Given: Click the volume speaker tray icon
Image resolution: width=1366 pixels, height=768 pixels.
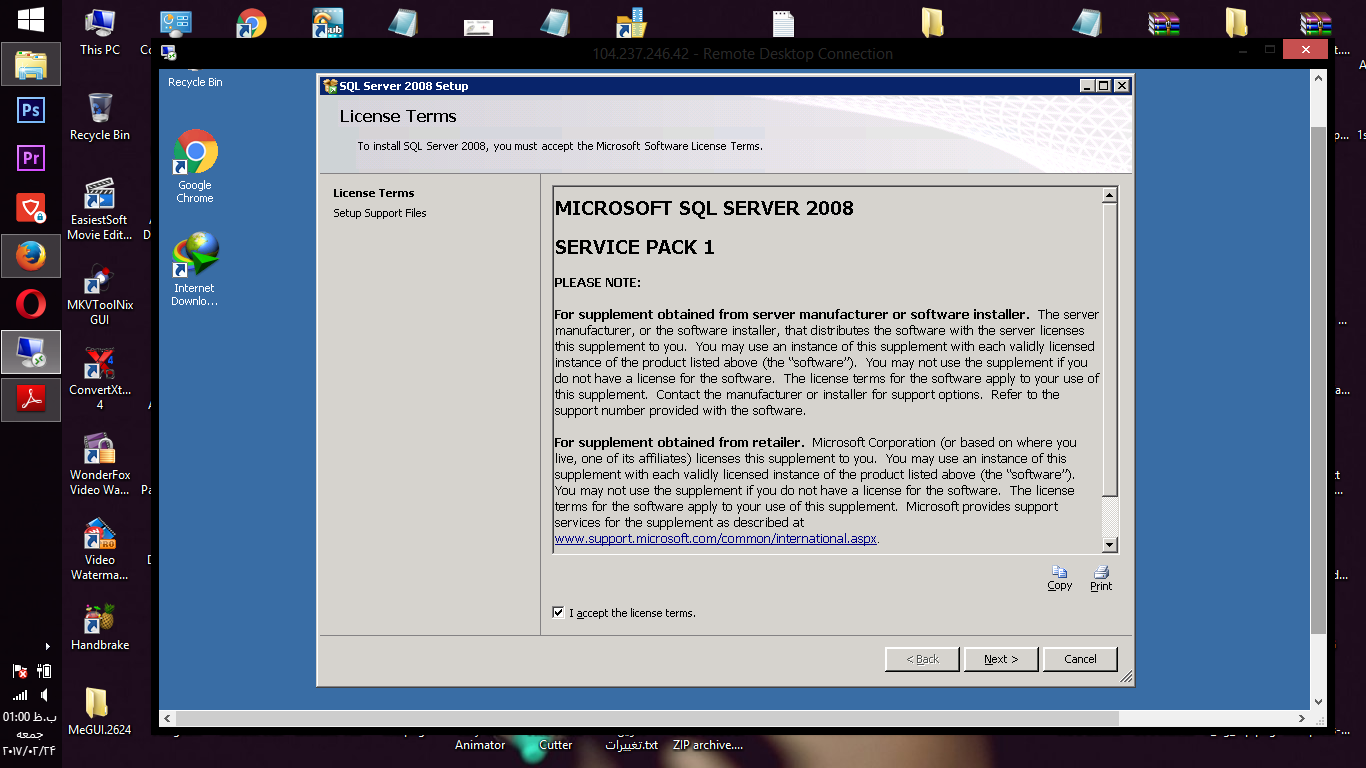Looking at the screenshot, I should coord(44,694).
